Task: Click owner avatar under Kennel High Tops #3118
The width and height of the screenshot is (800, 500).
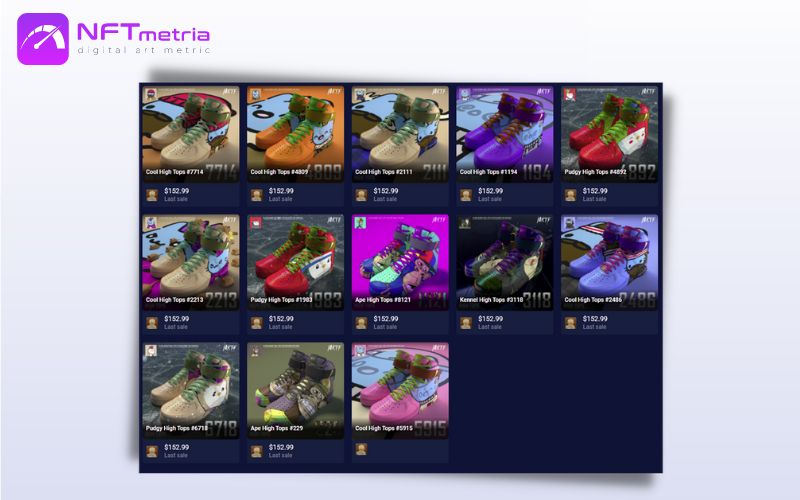Action: pos(466,323)
